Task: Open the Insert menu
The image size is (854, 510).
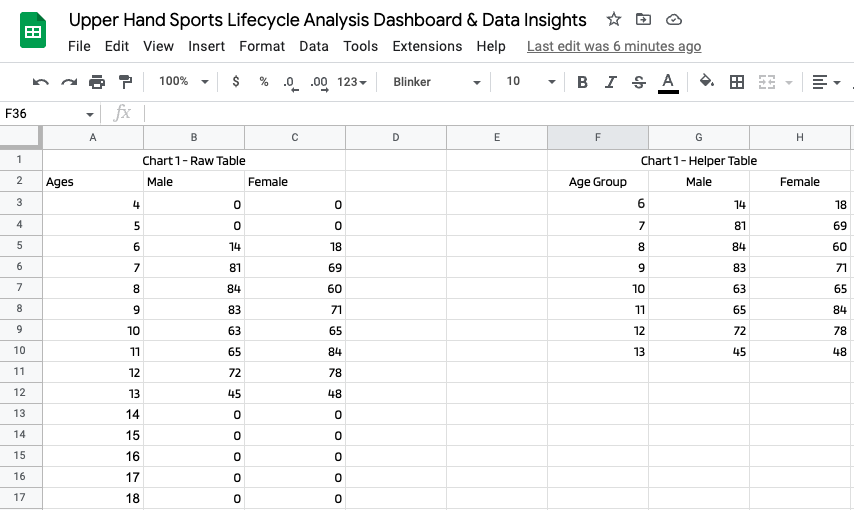Action: pyautogui.click(x=206, y=46)
